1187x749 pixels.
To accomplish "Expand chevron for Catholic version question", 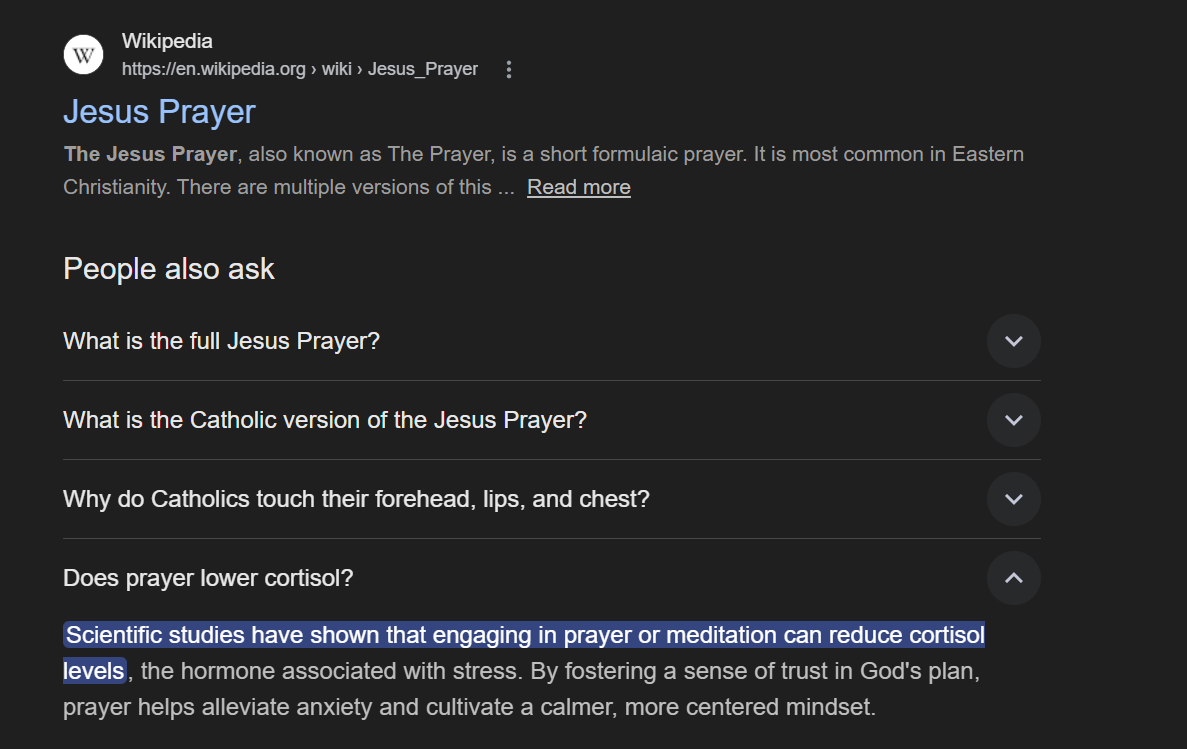I will [x=1013, y=420].
